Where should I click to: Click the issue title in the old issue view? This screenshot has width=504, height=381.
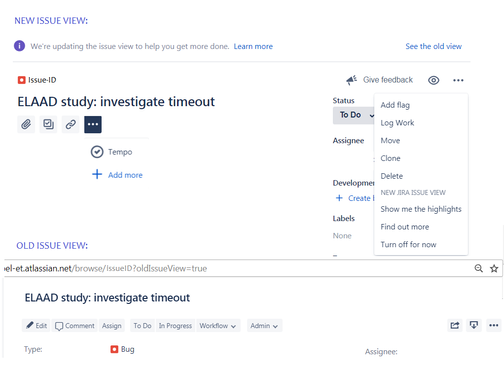107,297
